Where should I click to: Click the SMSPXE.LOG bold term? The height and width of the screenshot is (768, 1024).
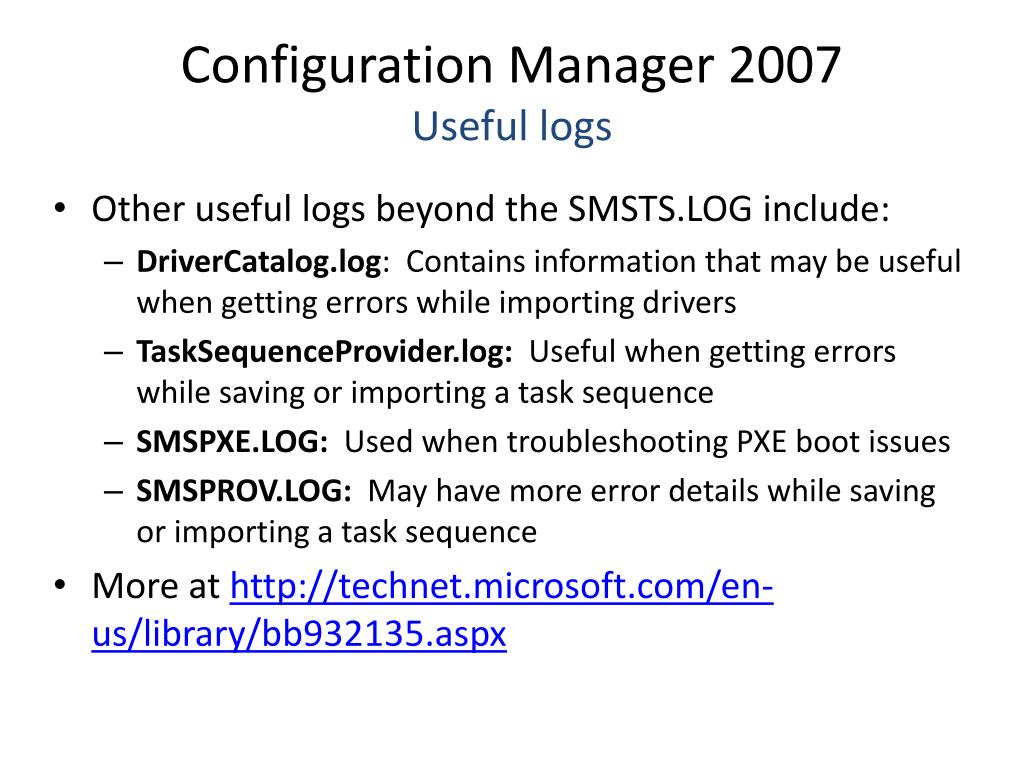point(232,442)
